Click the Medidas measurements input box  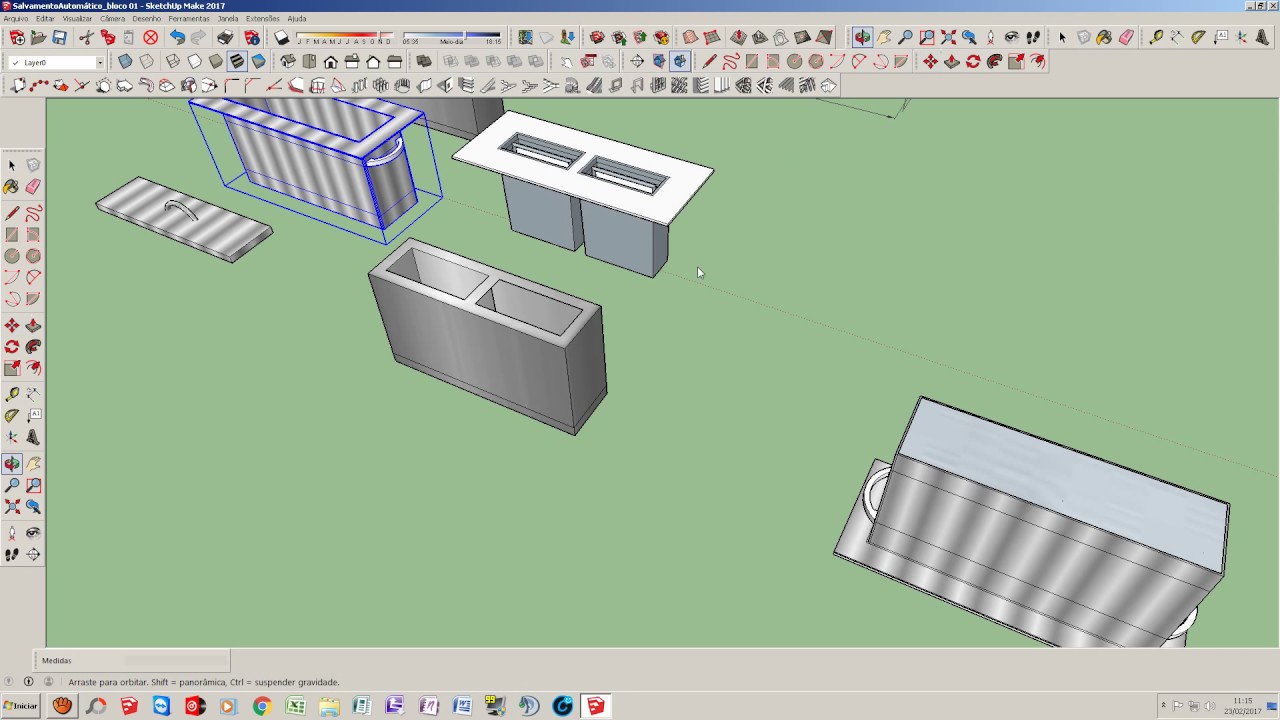pyautogui.click(x=178, y=660)
